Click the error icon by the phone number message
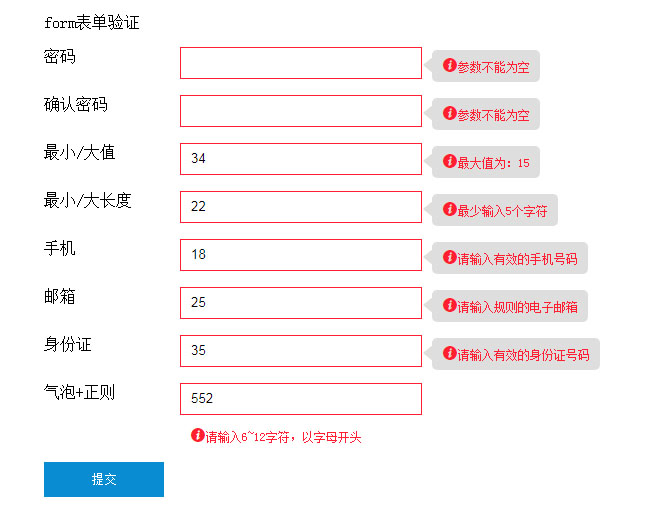650x532 pixels. click(x=450, y=257)
